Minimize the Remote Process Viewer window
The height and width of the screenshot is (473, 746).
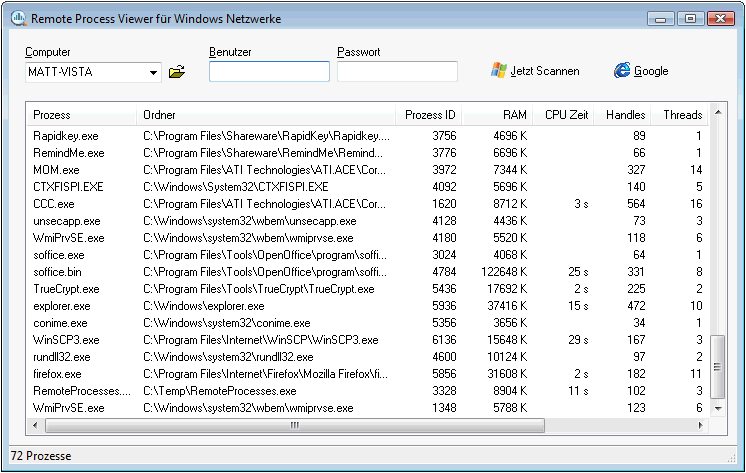661,19
